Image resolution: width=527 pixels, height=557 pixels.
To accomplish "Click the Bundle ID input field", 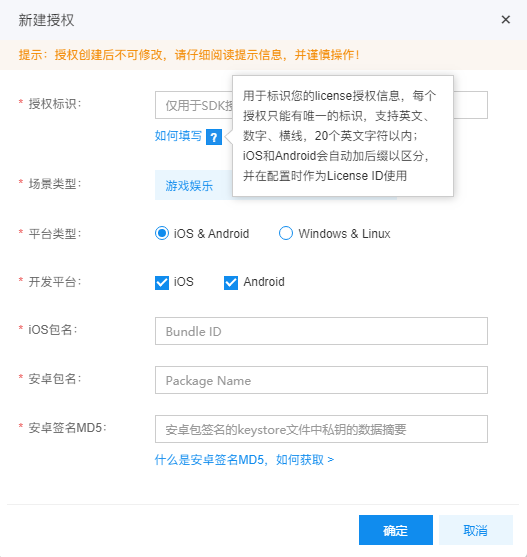I will point(321,331).
